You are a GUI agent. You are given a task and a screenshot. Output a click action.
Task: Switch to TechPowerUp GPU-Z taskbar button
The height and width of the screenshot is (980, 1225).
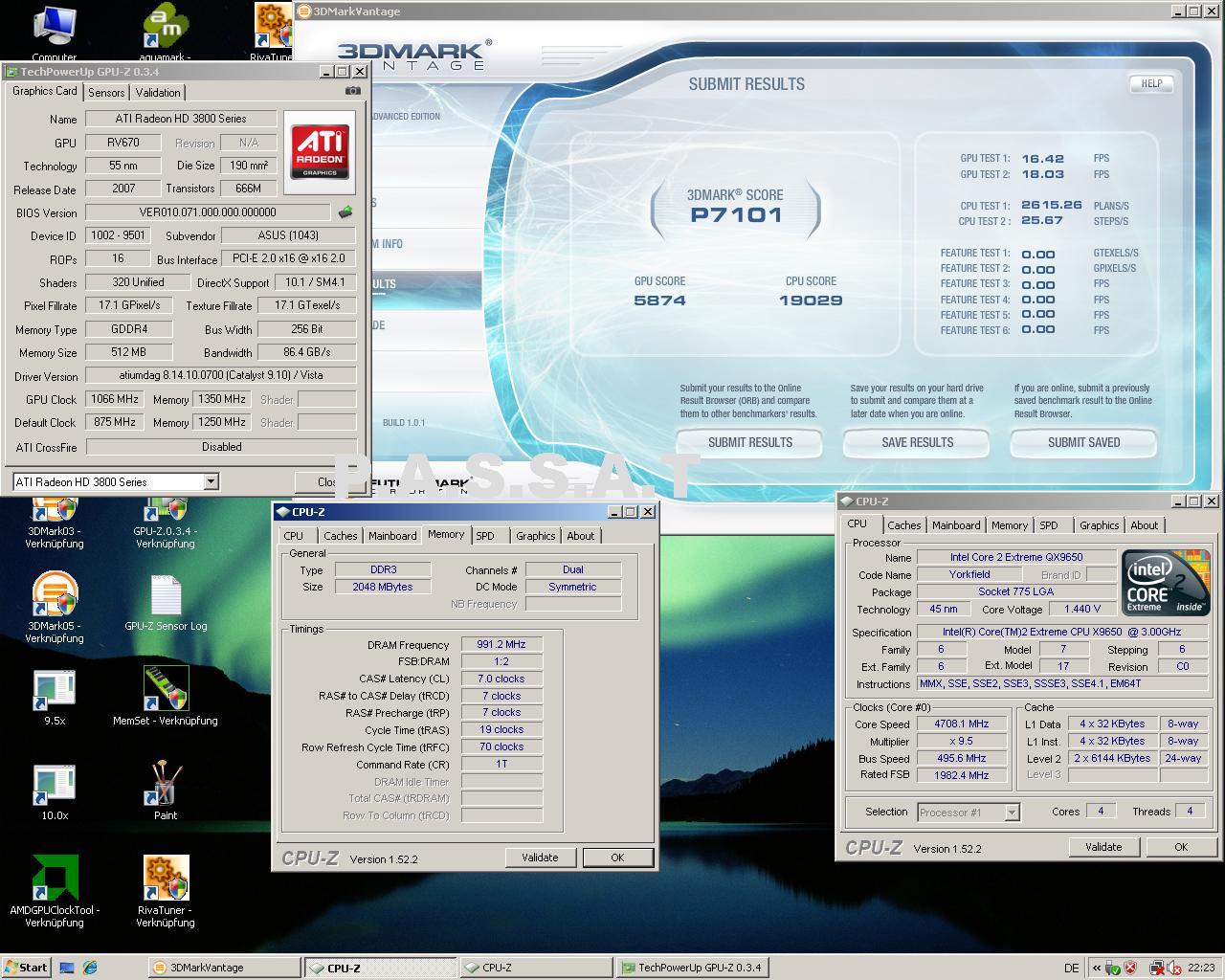692,968
